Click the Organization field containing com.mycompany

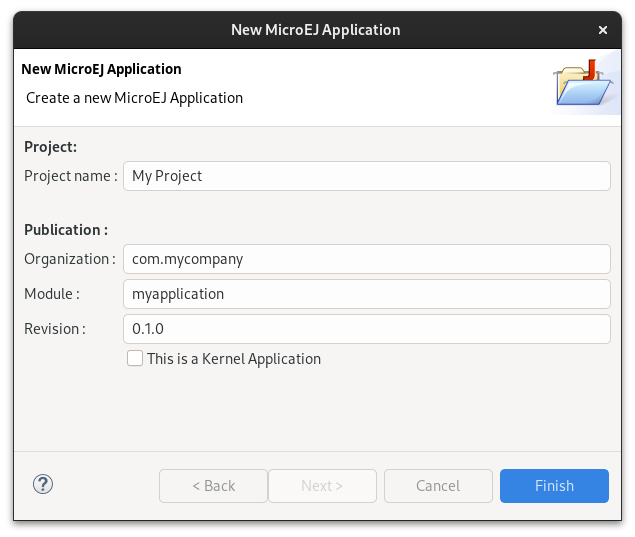pyautogui.click(x=366, y=259)
